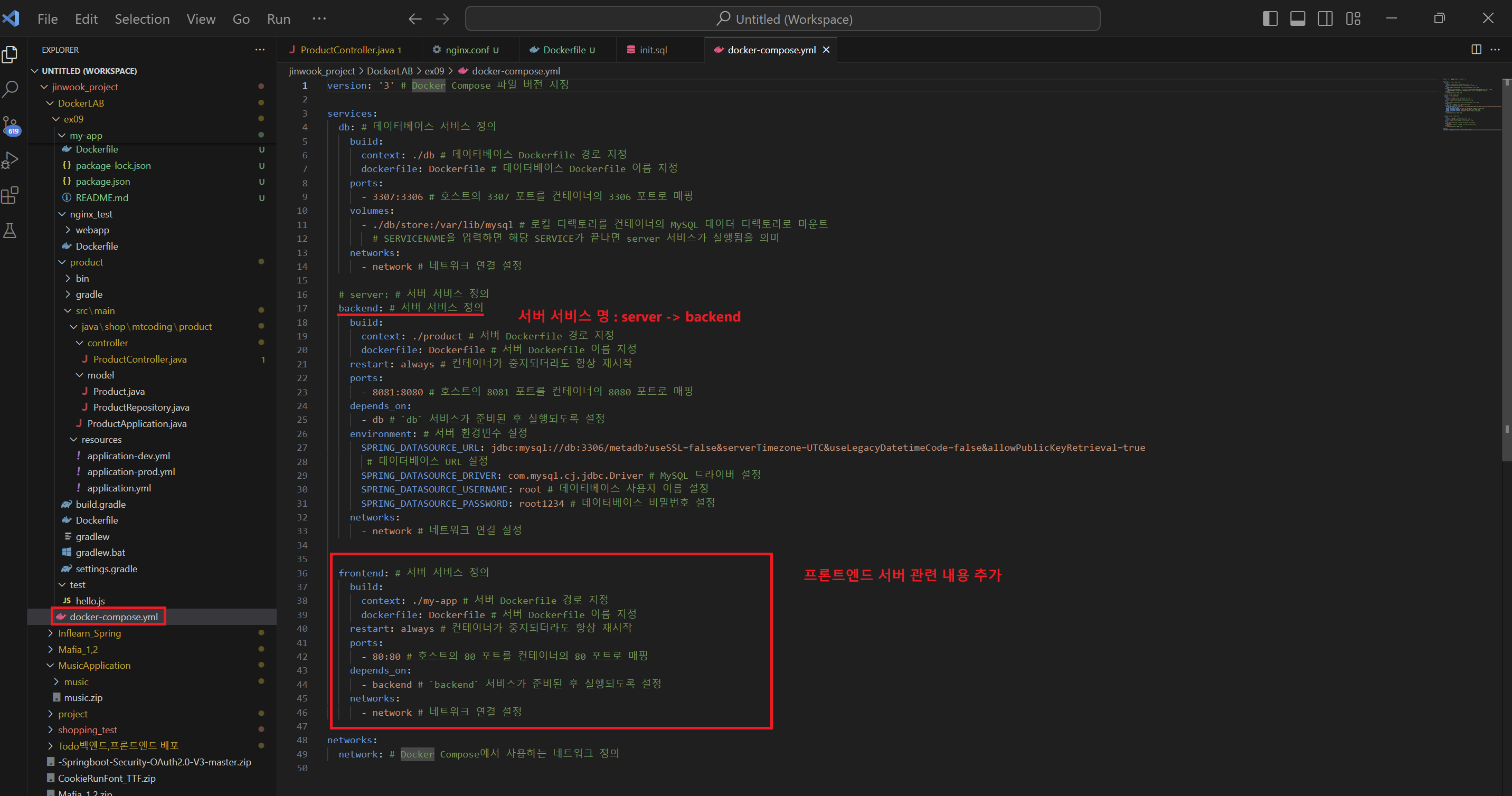Go back with the left arrow
Screen dimensions: 1512x796
(415, 19)
